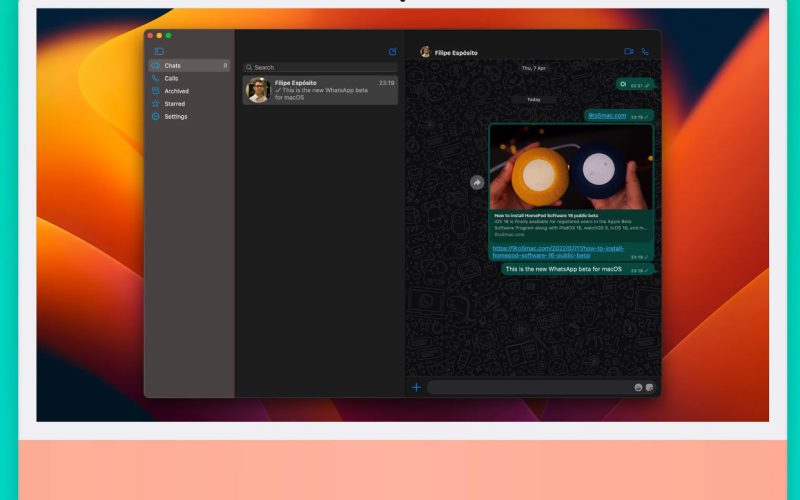Viewport: 800px width, 500px height.
Task: Open the HomePod preview image thumbnail
Action: tap(571, 167)
